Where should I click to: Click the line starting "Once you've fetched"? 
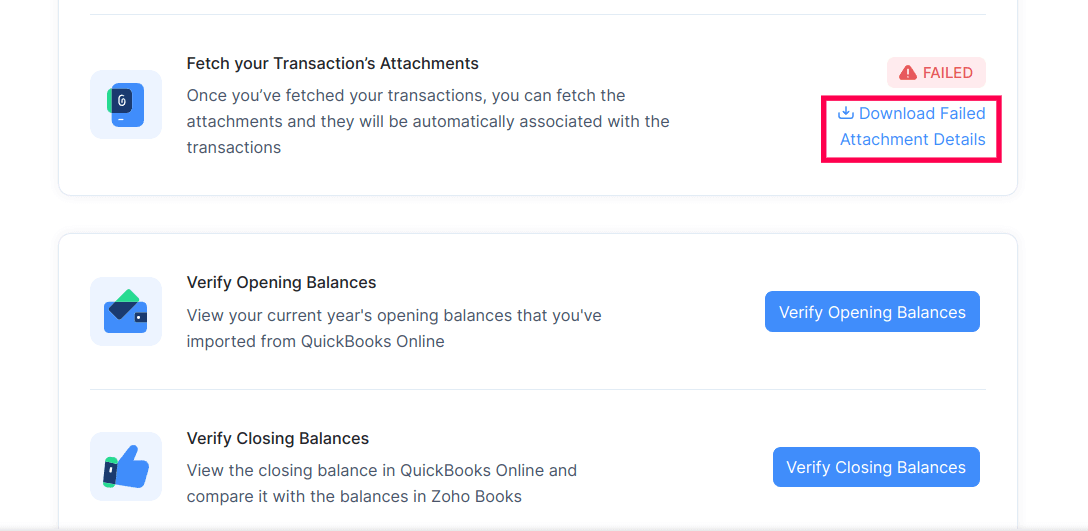pos(405,96)
